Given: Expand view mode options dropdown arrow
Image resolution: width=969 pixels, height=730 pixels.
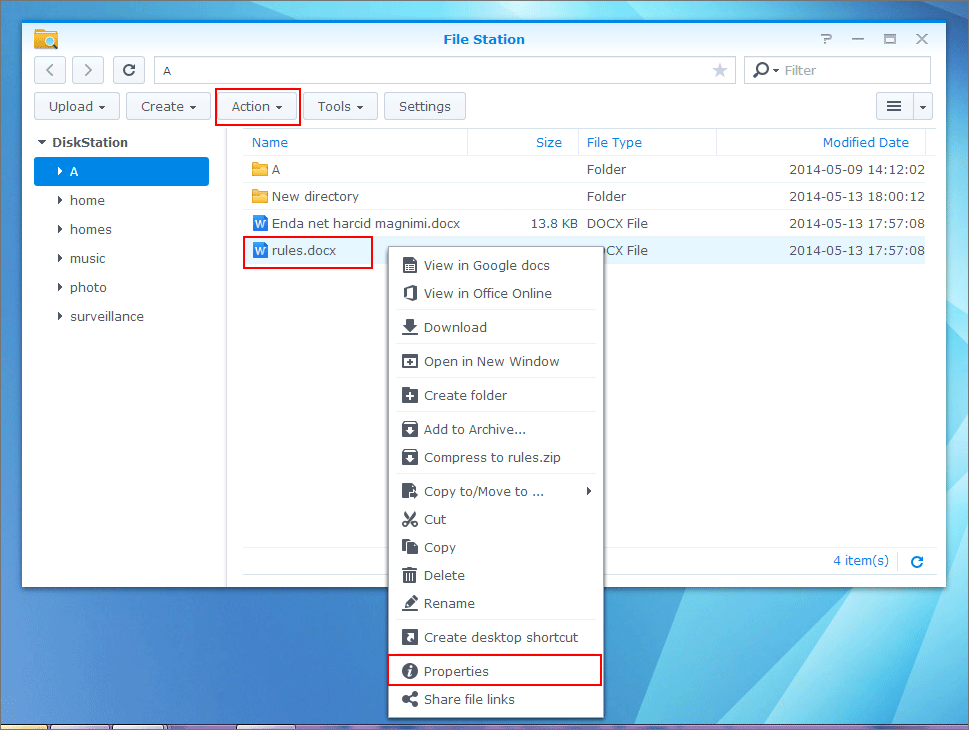Looking at the screenshot, I should coord(923,106).
